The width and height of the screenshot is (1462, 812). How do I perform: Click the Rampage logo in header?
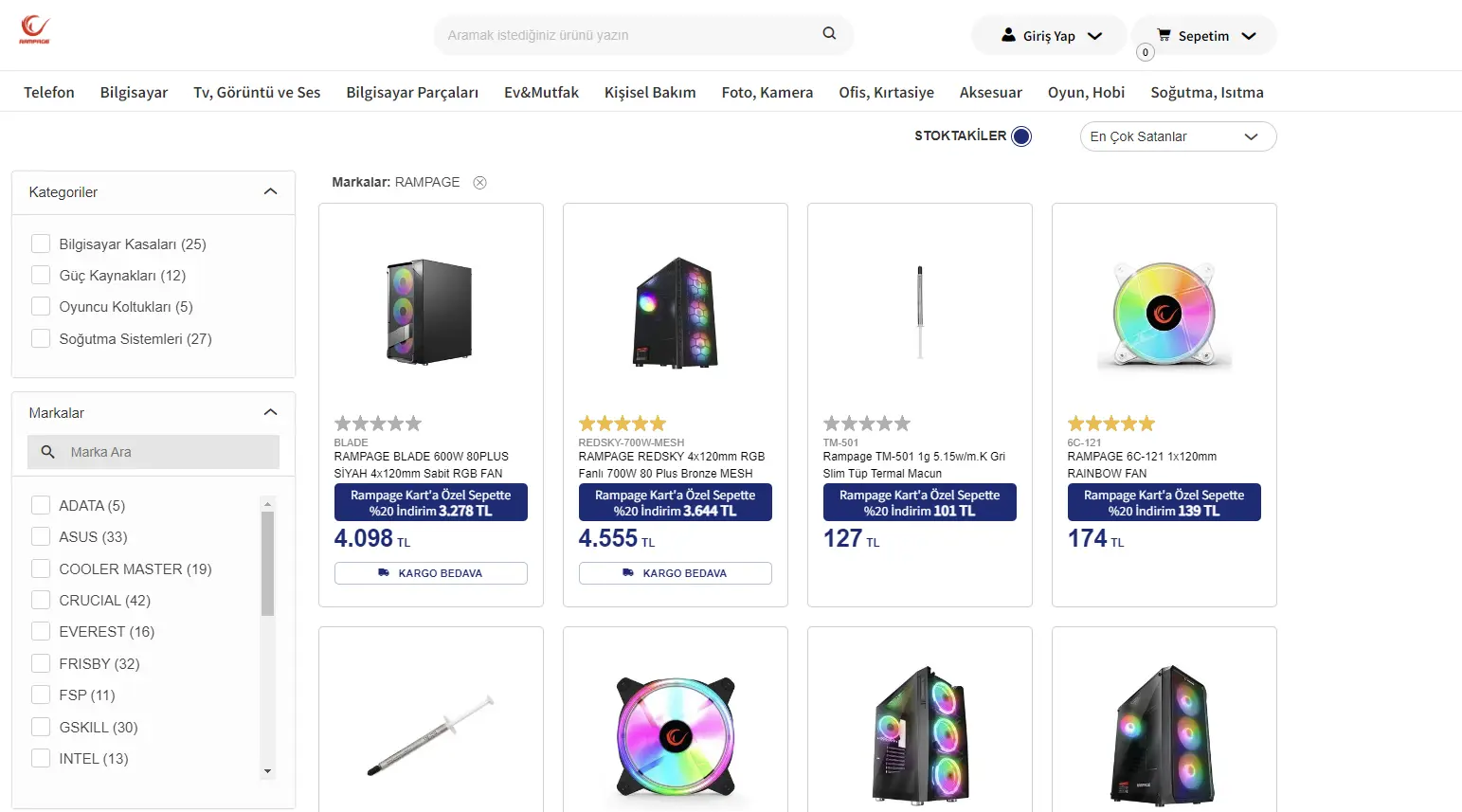coord(35,30)
